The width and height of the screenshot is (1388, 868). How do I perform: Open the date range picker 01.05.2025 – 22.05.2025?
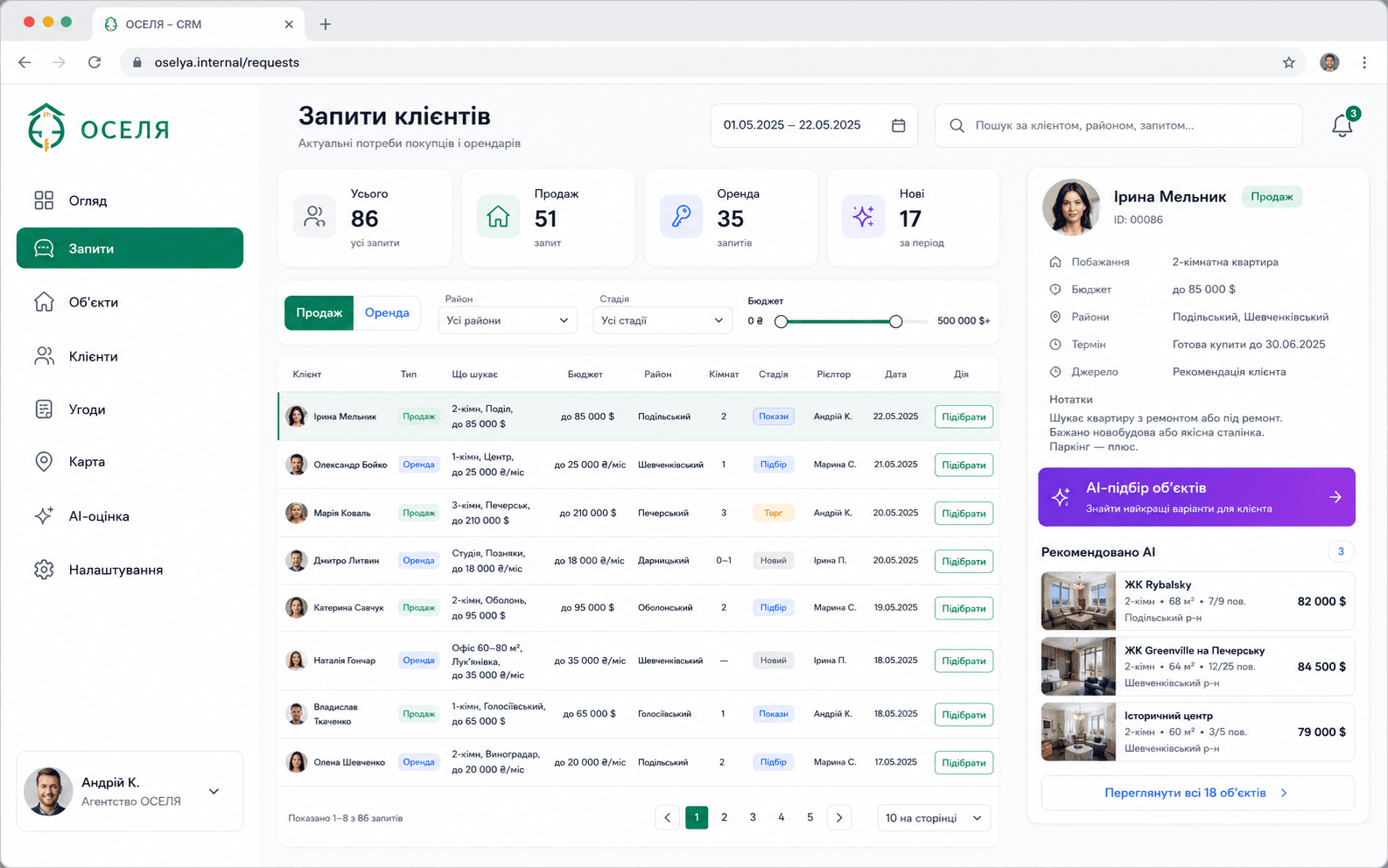(814, 125)
